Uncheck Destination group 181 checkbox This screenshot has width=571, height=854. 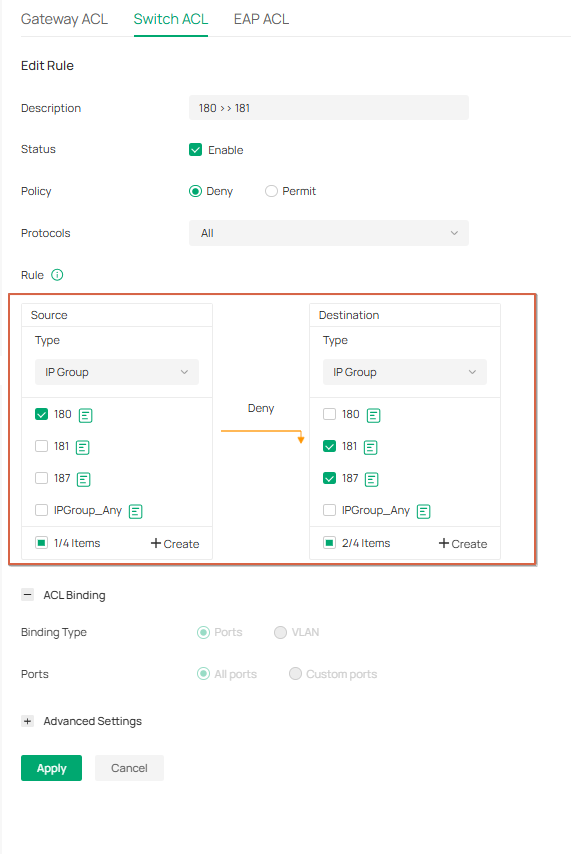[329, 447]
